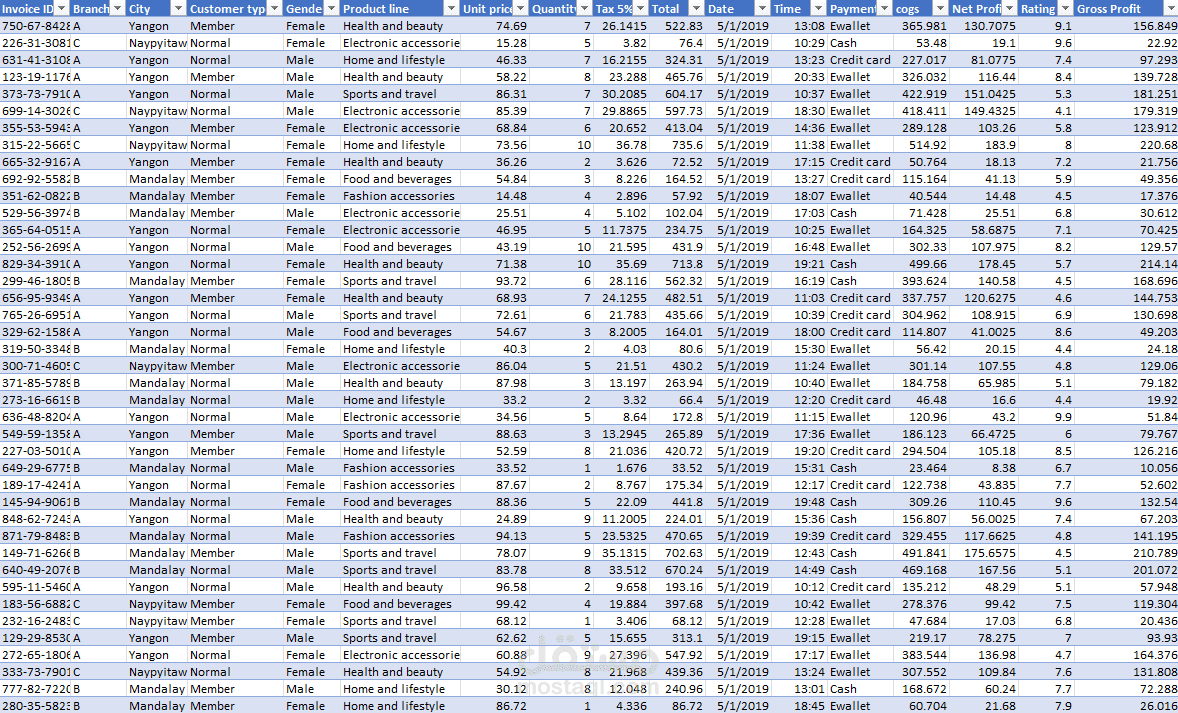Open the Total column filter dropdown
This screenshot has height=713, width=1178.
click(x=696, y=9)
